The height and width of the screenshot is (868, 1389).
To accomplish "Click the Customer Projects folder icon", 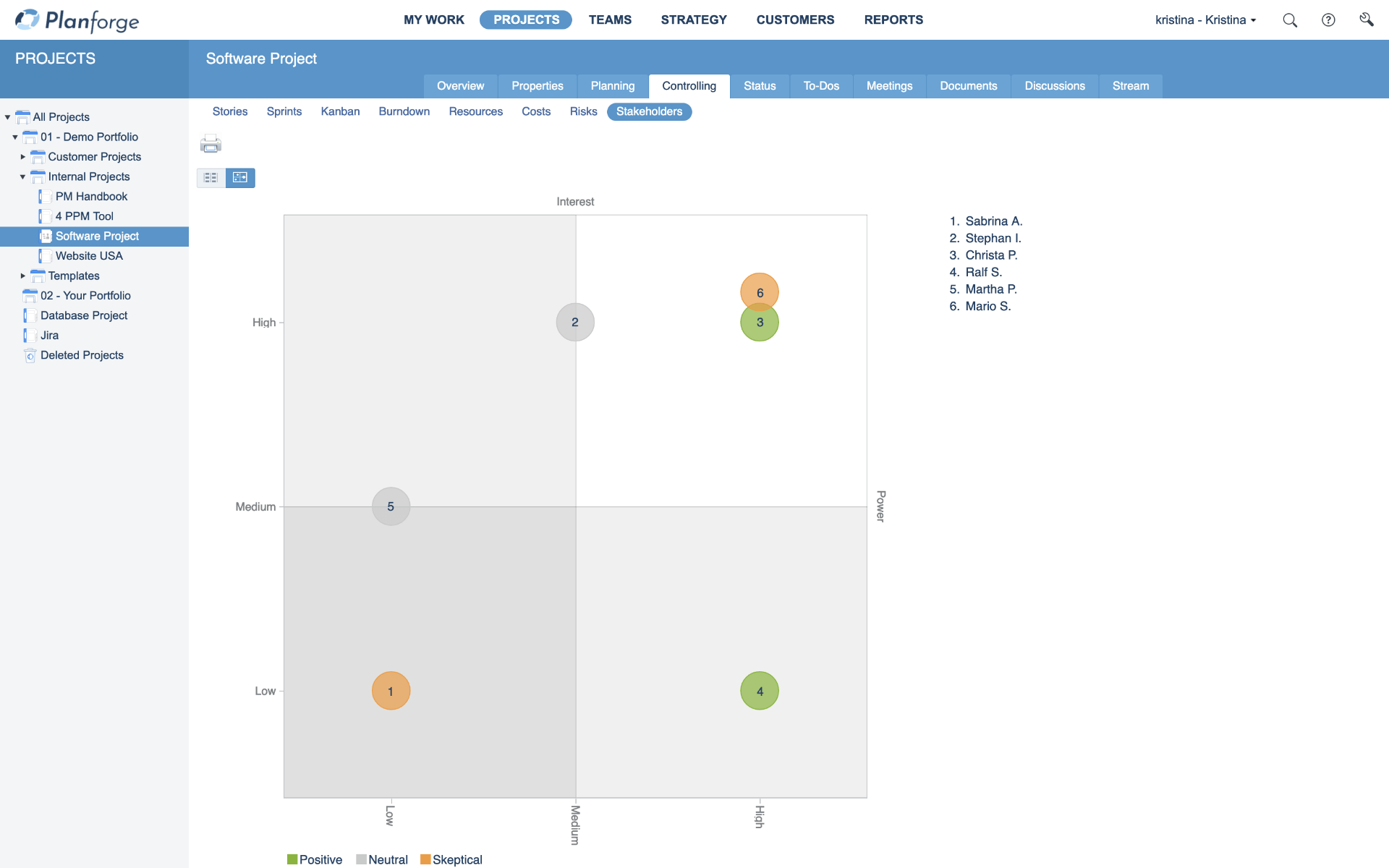I will (x=38, y=157).
